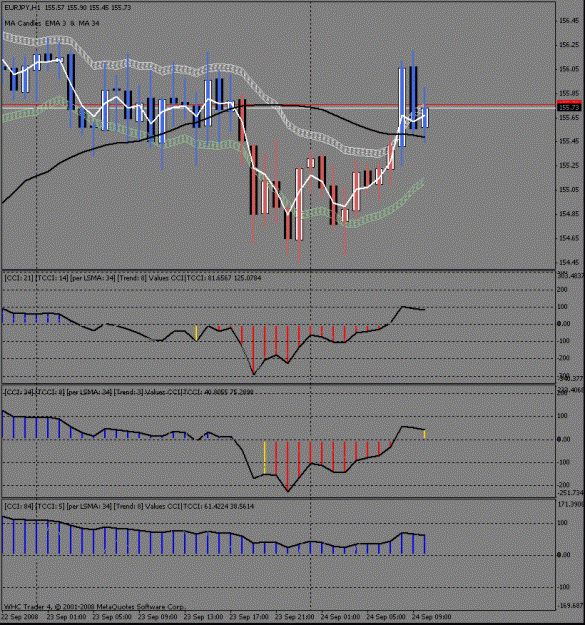585x625 pixels.
Task: Click the 100 level label in CCI 84 panel
Action: point(562,523)
